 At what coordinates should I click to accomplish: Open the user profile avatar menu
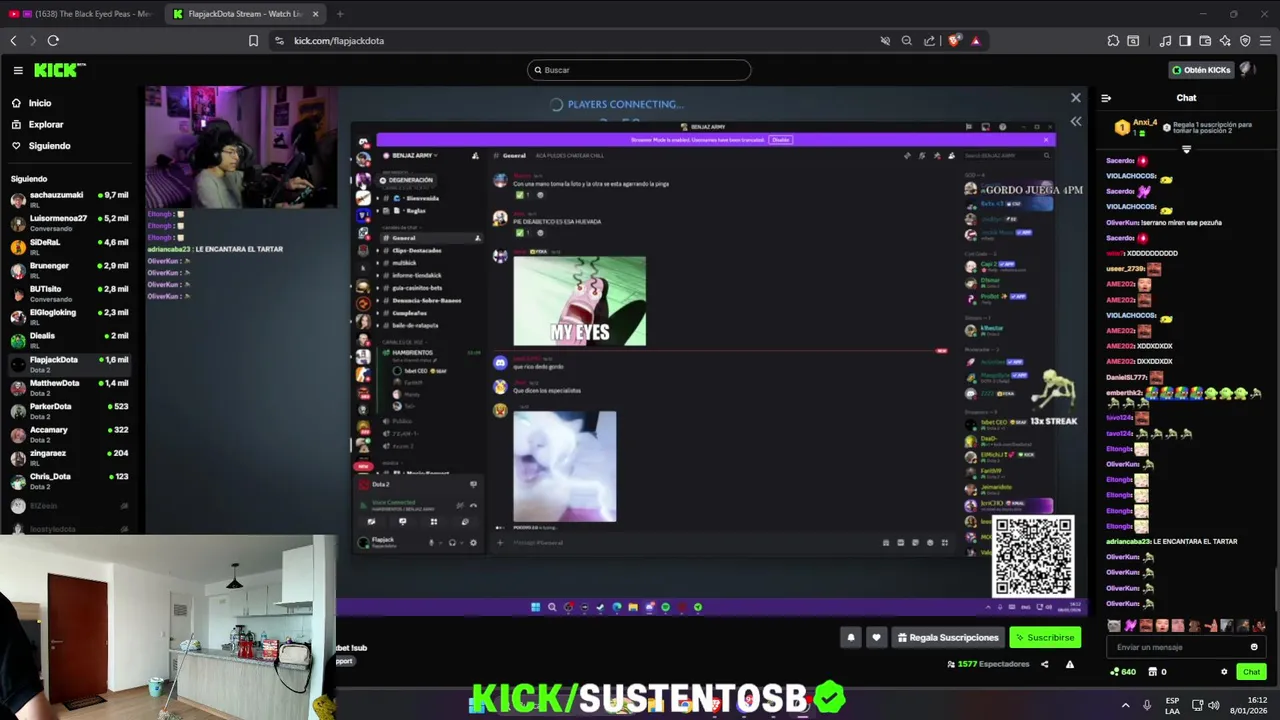click(1247, 70)
